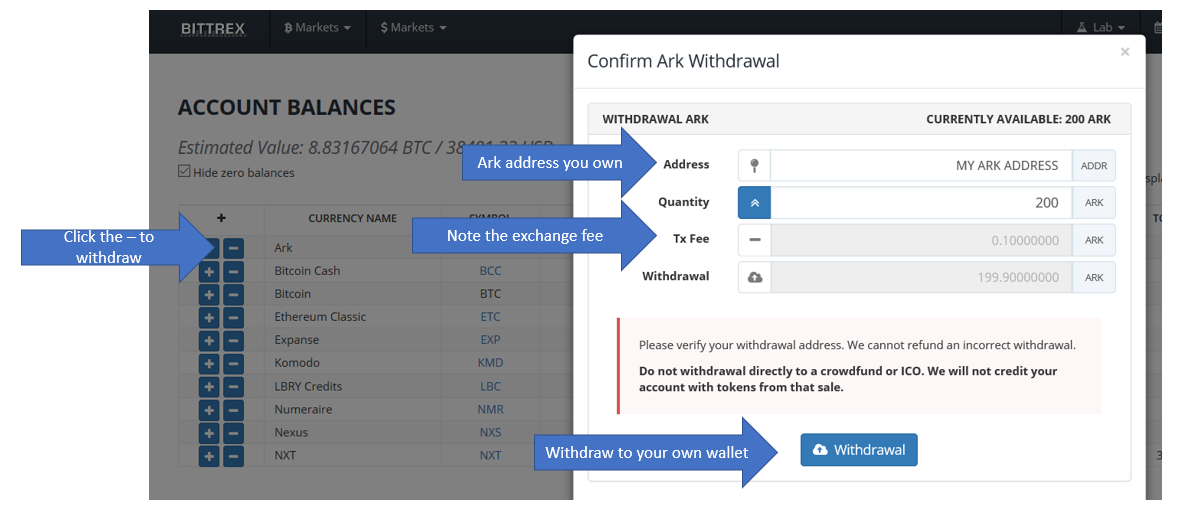Click into the Quantity field showing 200

pos(921,203)
